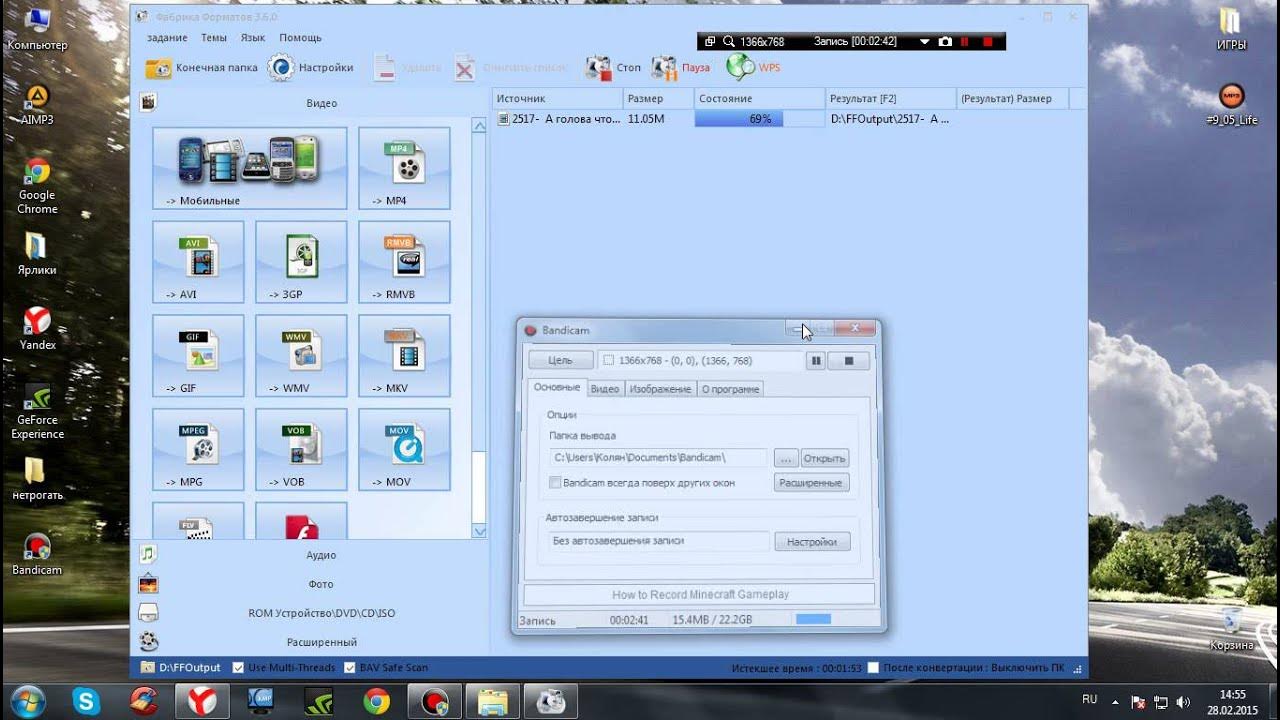Stop conversion with the Стоп button
This screenshot has height=720, width=1280.
click(613, 68)
